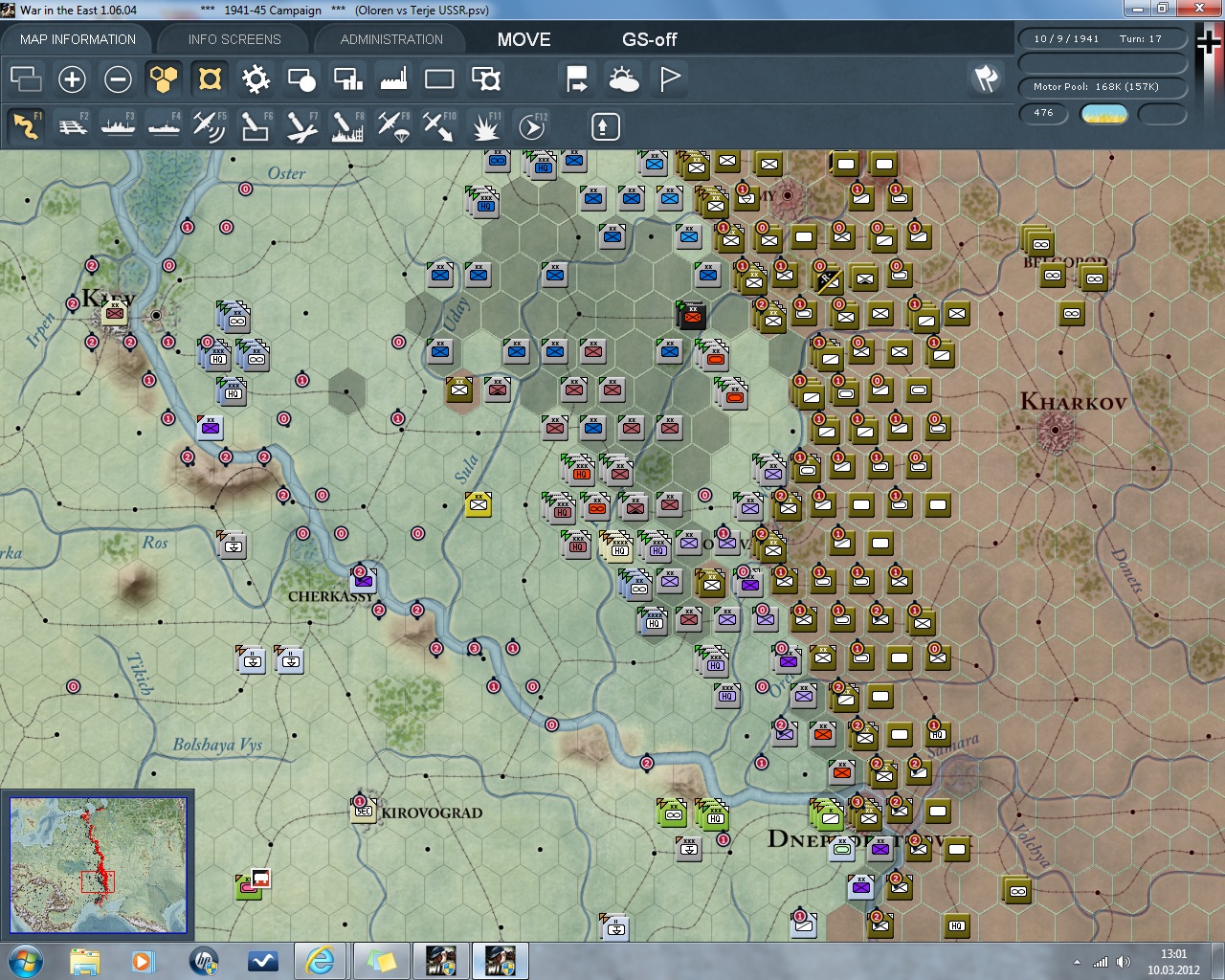
Task: Click the sky-and-wheat weather indicator pill
Action: pos(1103,114)
